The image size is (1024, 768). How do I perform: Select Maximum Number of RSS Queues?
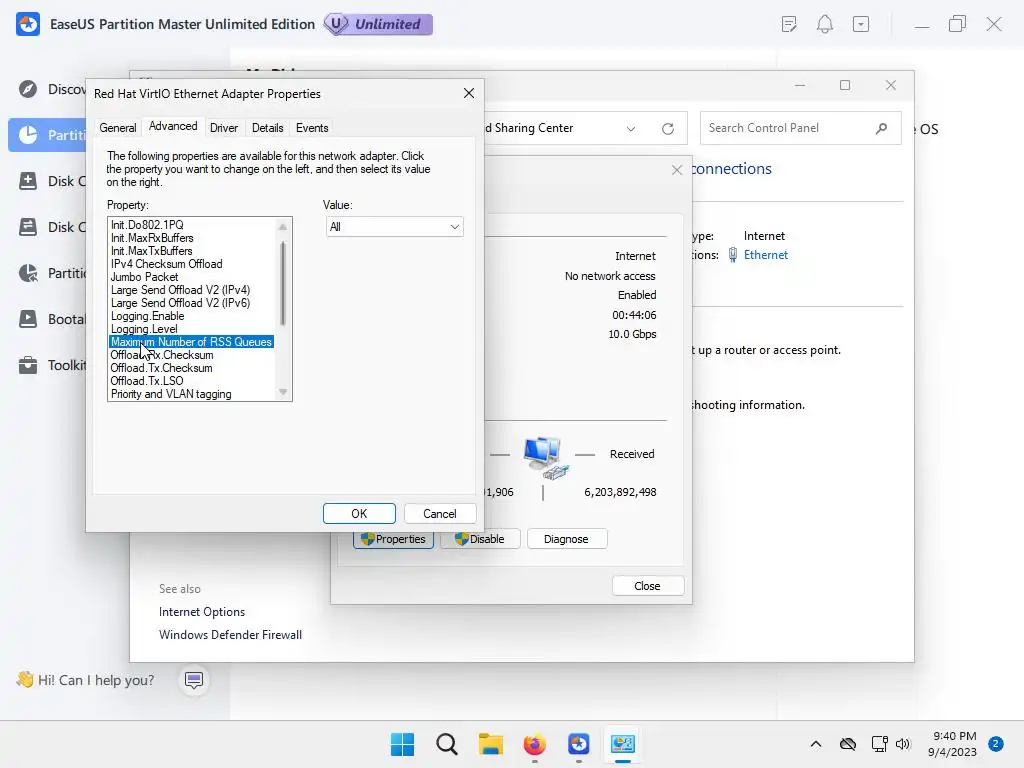(x=191, y=342)
